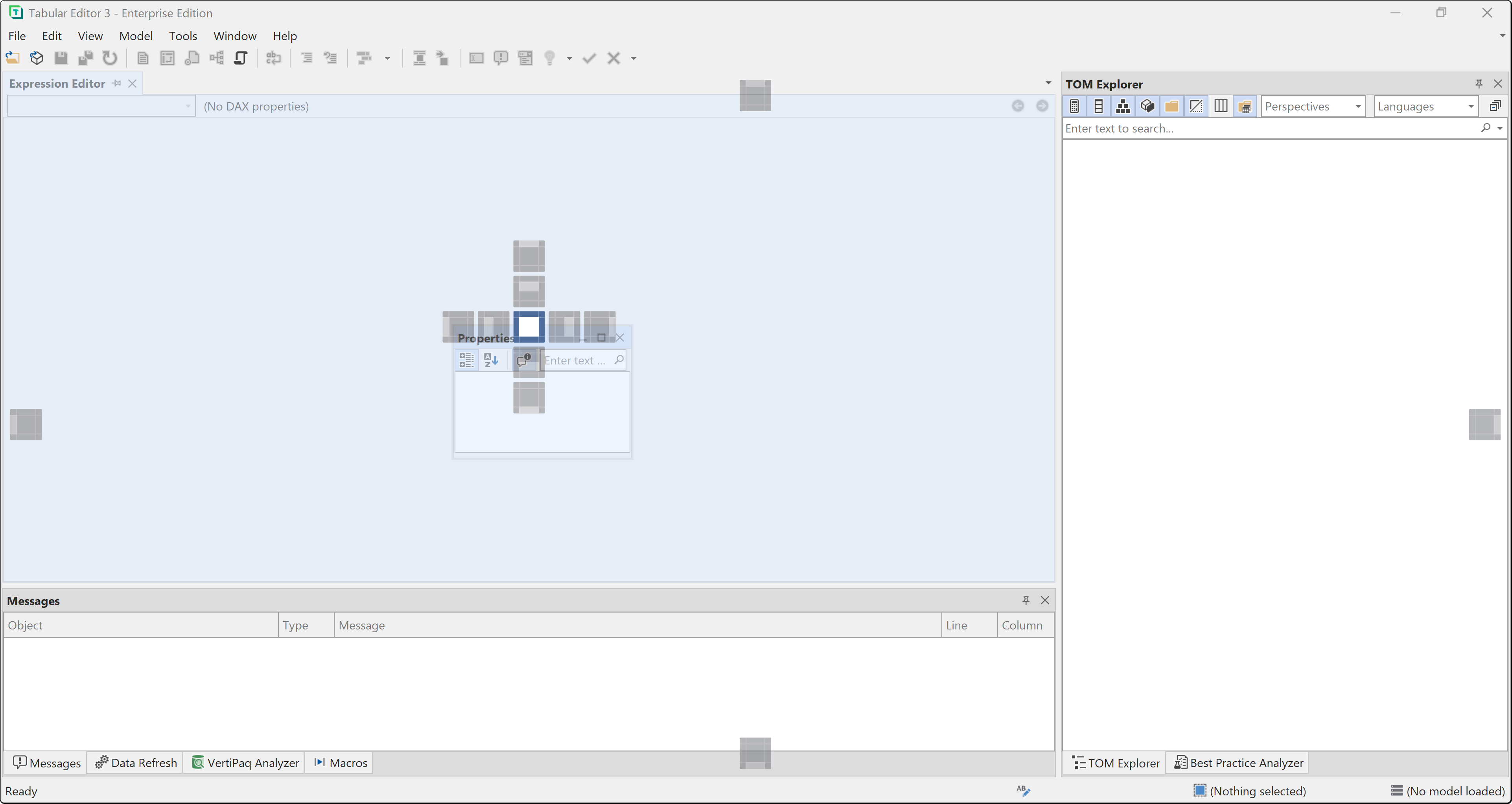Click the navigate forward arrow in editor
The image size is (1512, 804).
coord(1042,106)
